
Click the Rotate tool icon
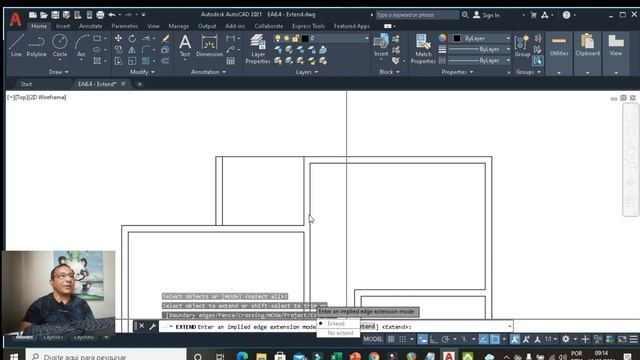point(132,38)
